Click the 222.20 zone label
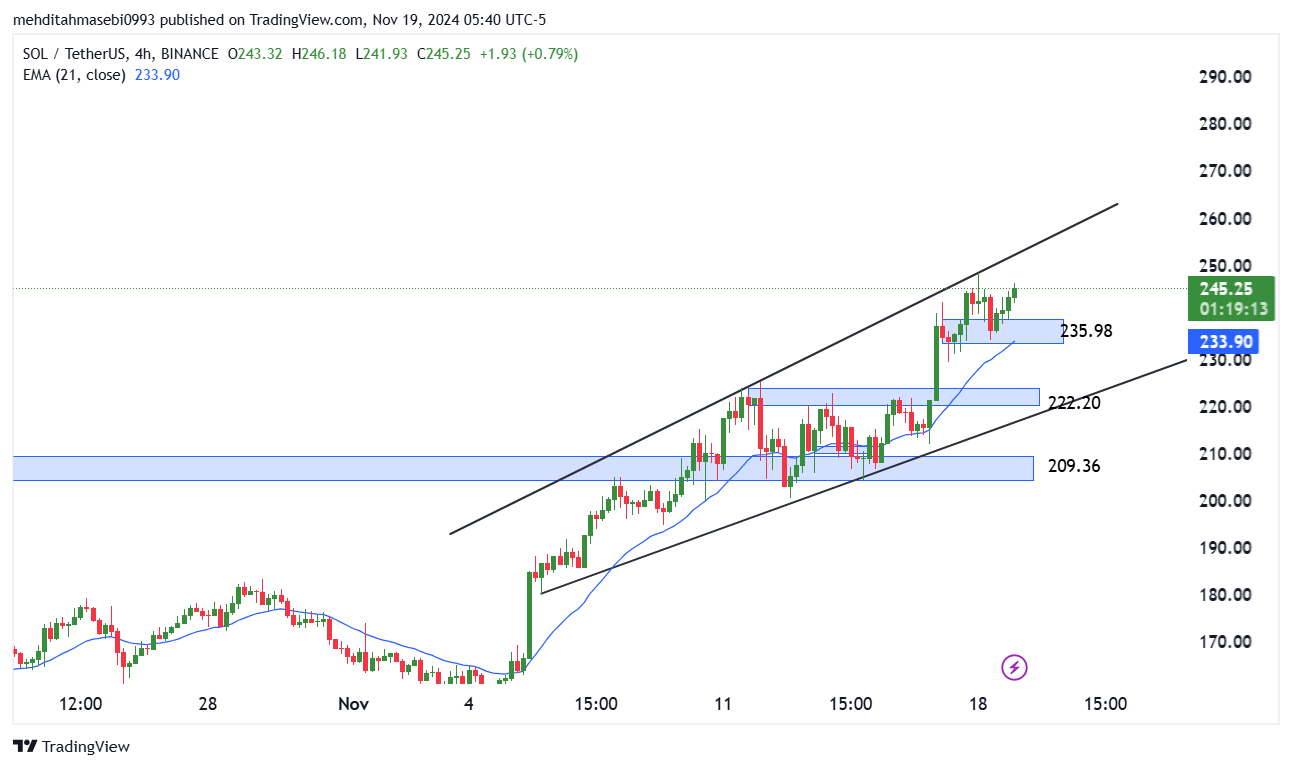The height and width of the screenshot is (768, 1292). (1074, 403)
